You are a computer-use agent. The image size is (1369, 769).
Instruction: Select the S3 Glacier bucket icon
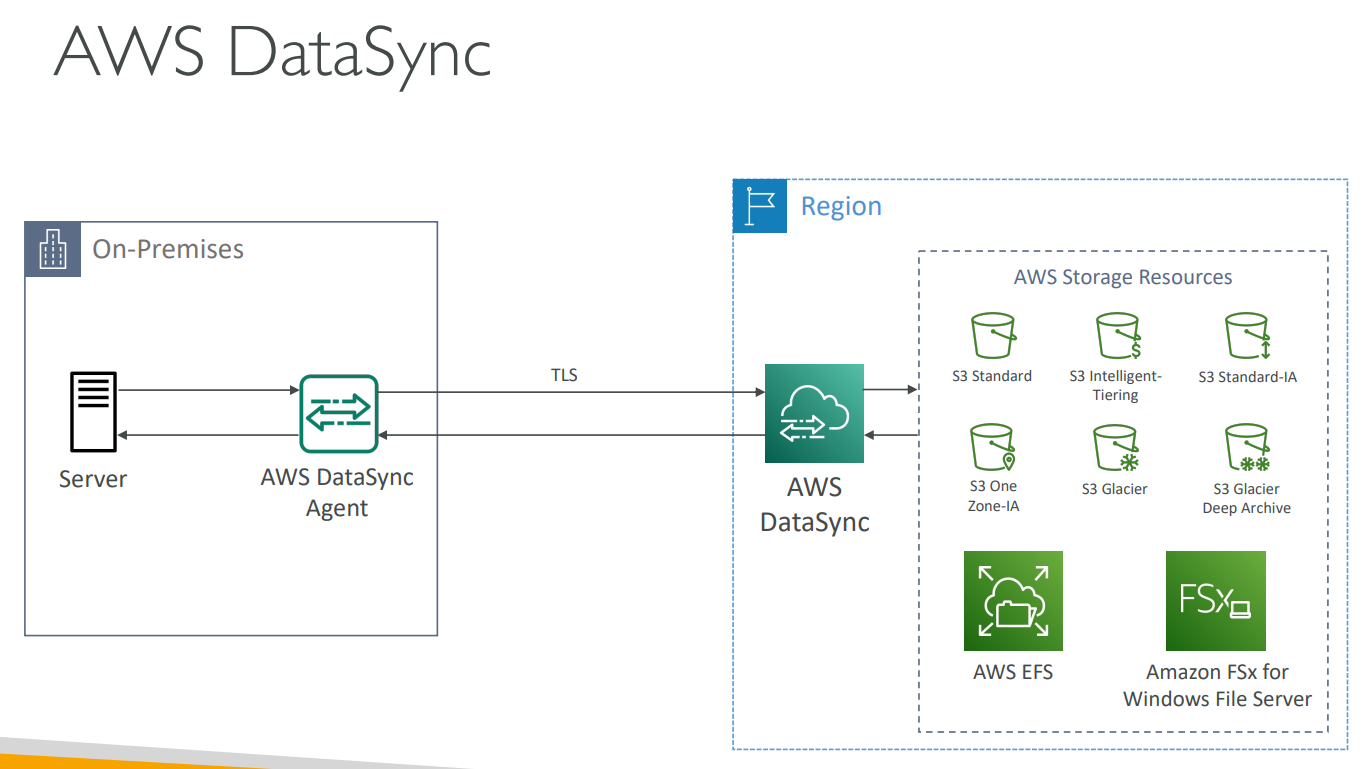(x=1116, y=448)
